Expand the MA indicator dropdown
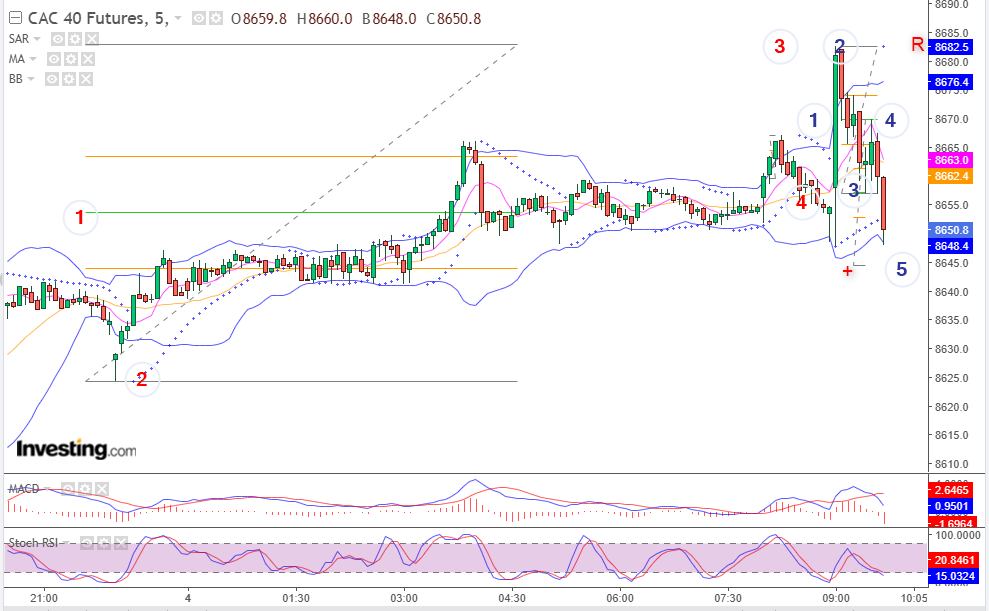 (33, 59)
